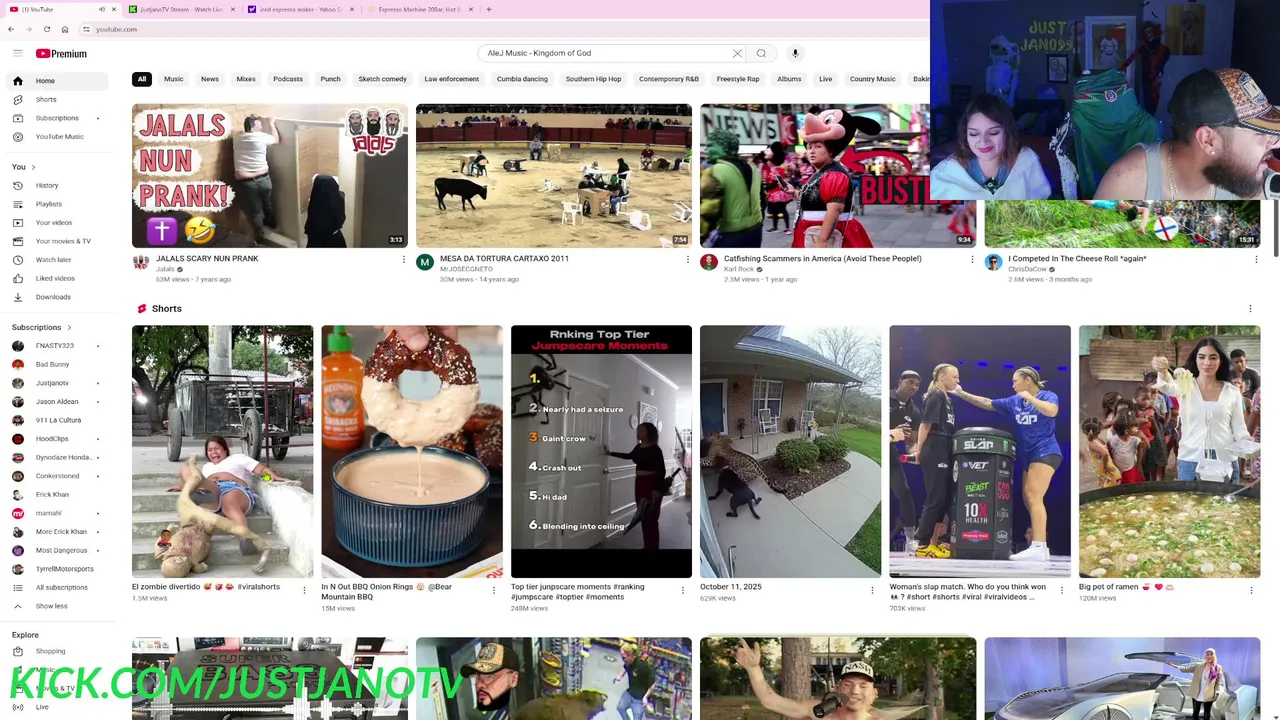Select the News filter chip
Image resolution: width=1280 pixels, height=720 pixels.
coord(209,79)
